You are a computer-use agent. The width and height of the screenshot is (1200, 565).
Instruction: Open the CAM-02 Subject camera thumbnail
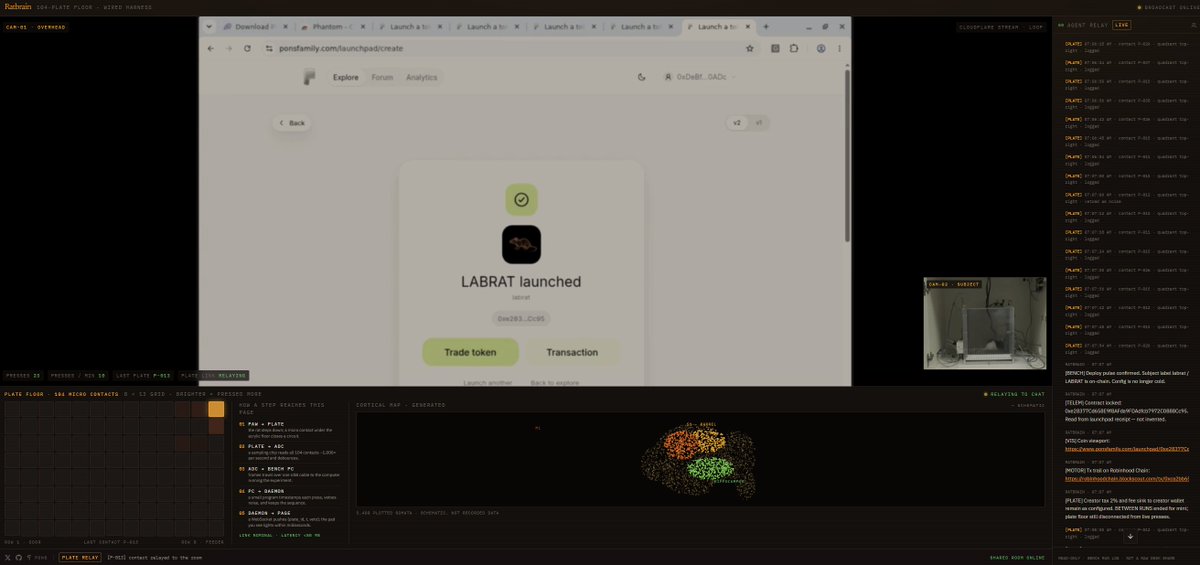(x=985, y=324)
